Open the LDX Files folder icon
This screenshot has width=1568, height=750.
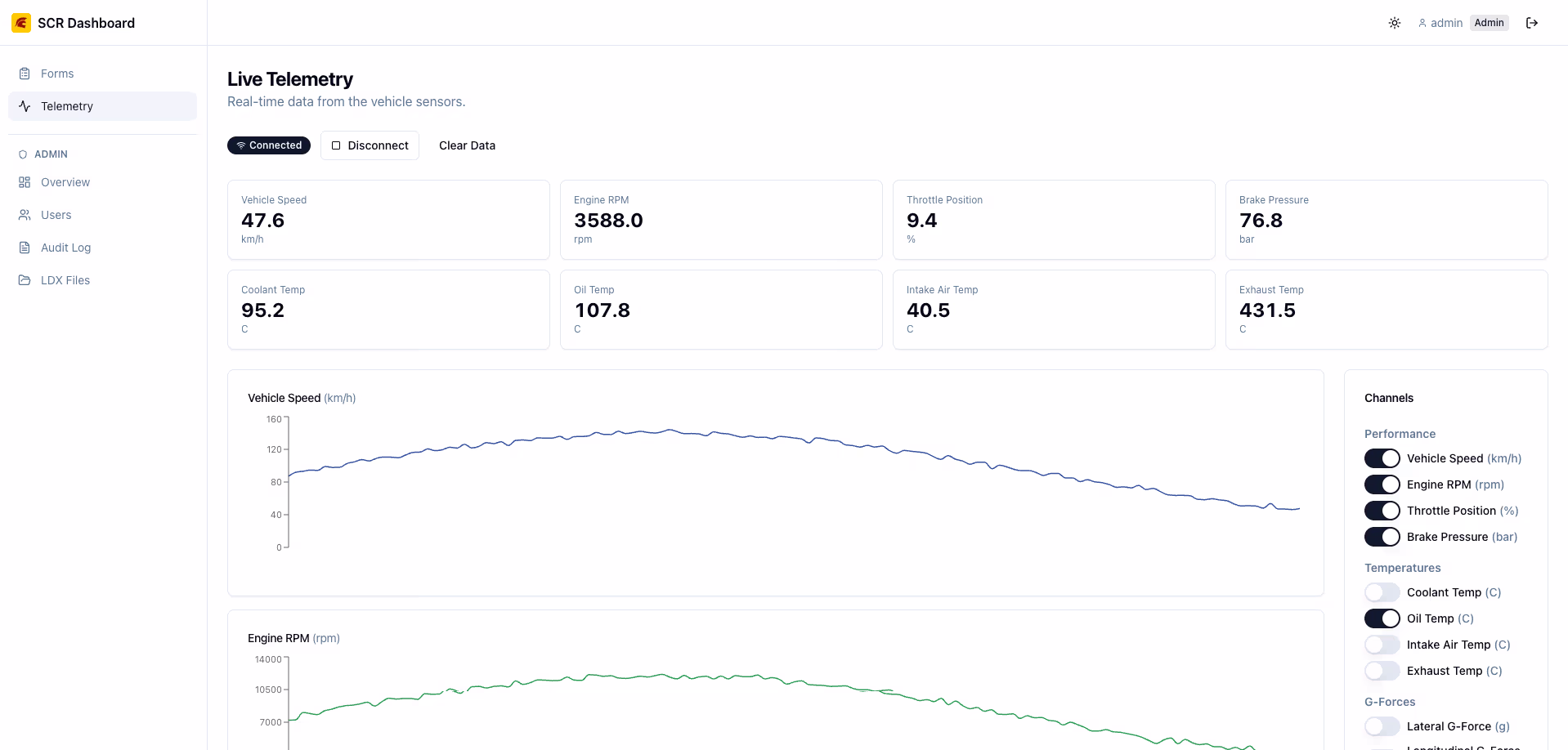pyautogui.click(x=25, y=280)
